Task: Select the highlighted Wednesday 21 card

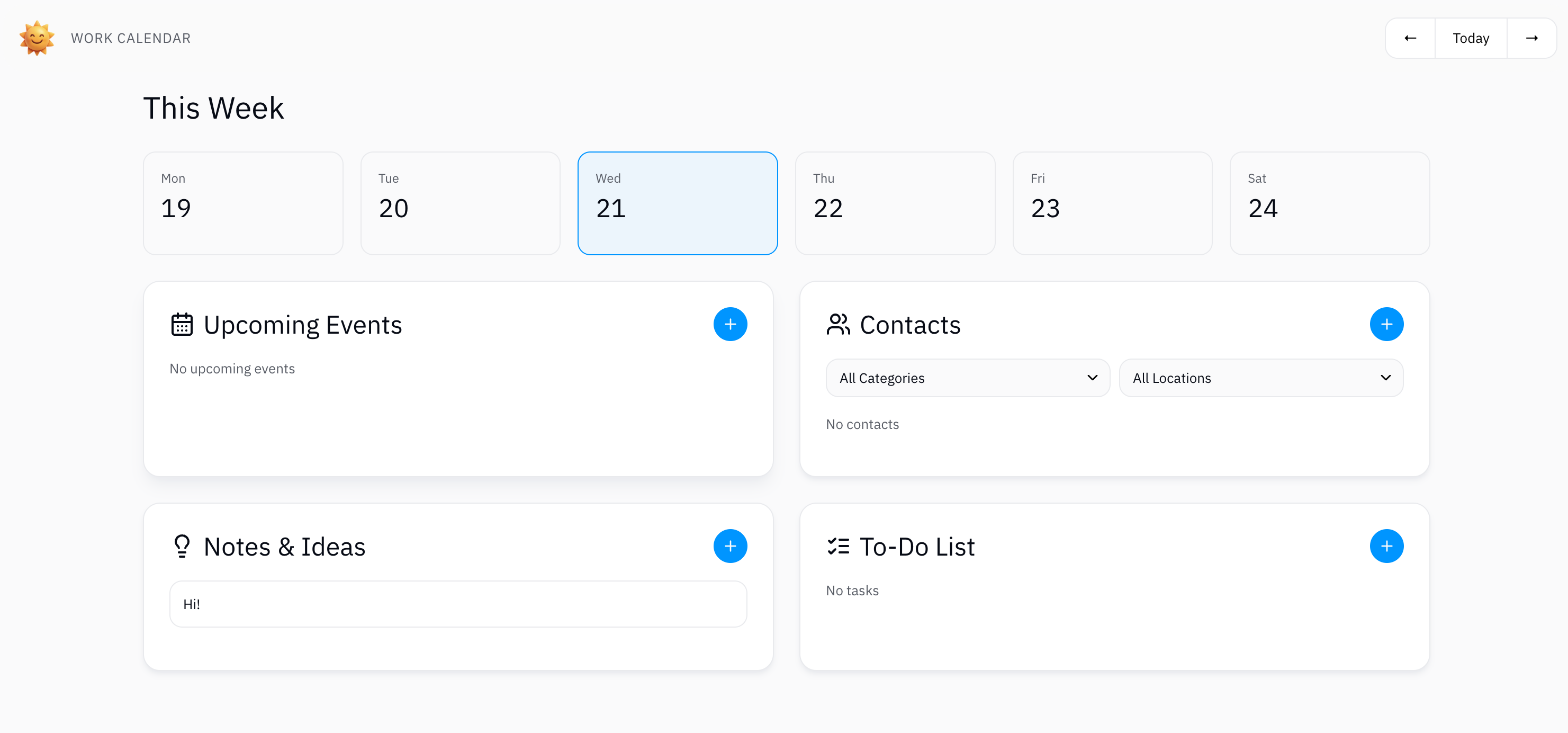Action: point(678,203)
